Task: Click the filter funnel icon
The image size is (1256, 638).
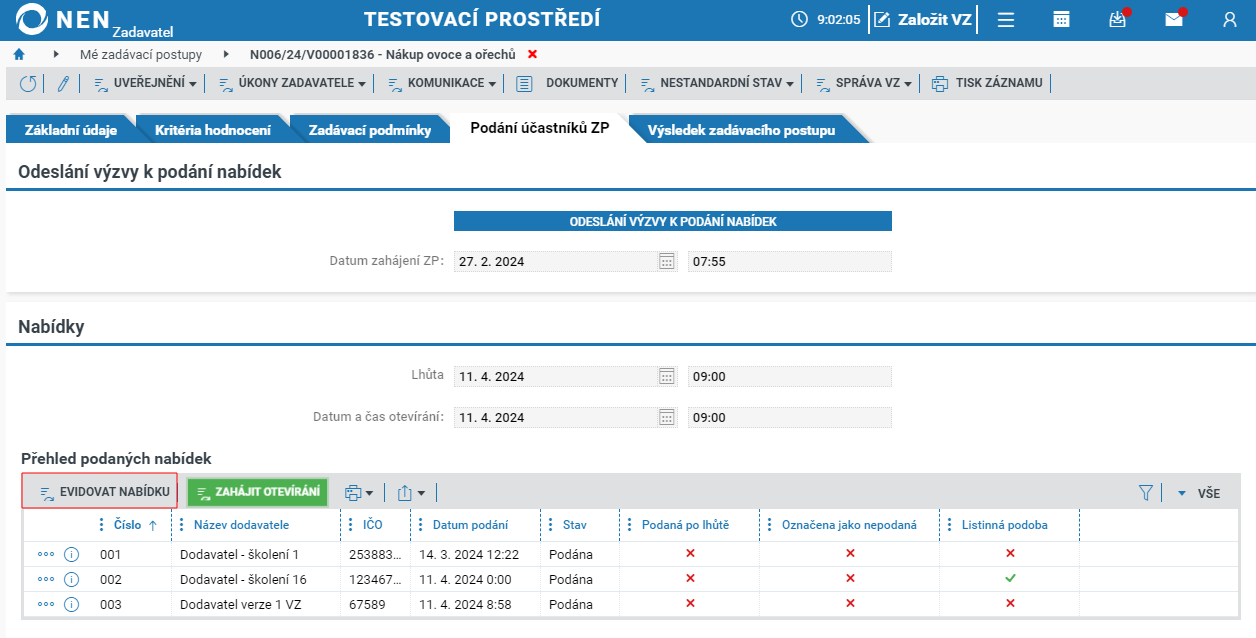Action: click(x=1146, y=492)
